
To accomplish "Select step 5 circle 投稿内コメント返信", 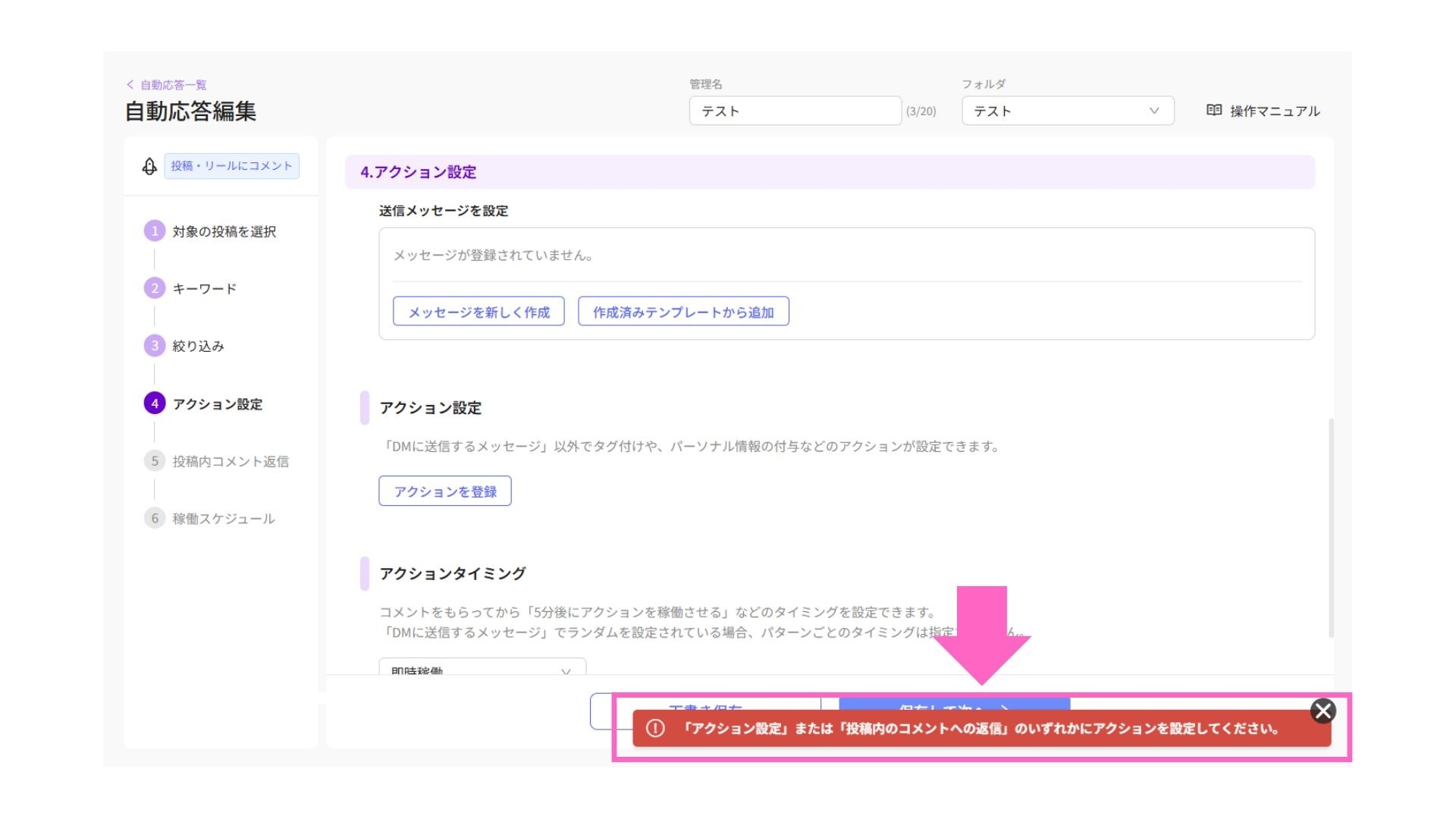I will tap(155, 461).
